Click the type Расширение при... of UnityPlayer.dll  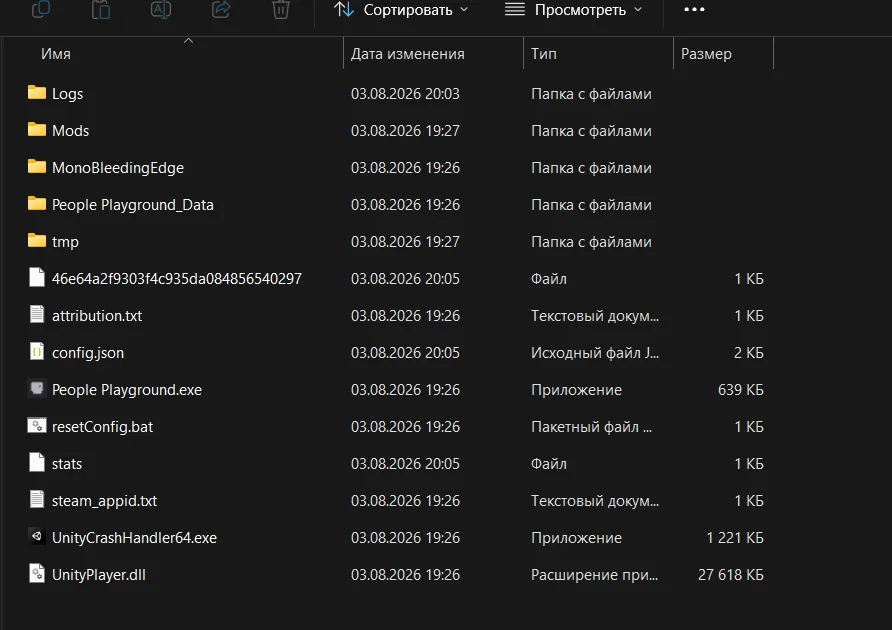click(x=594, y=575)
